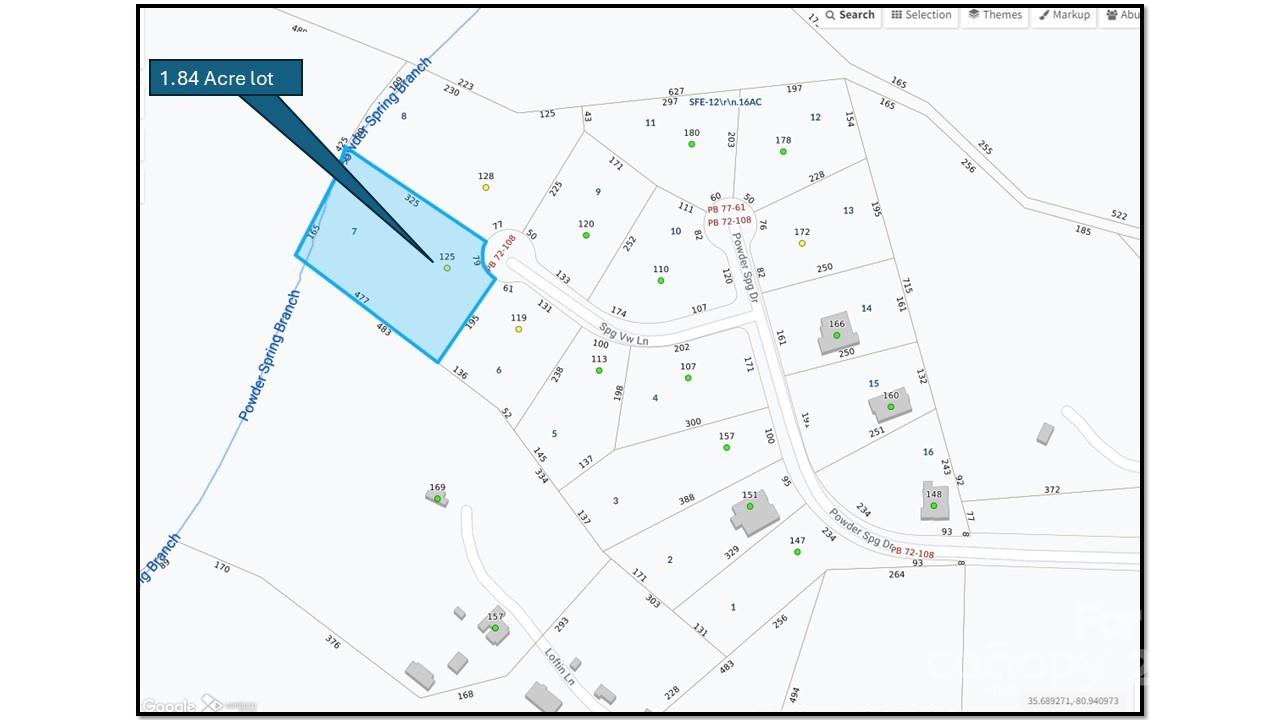Select the yellow marker at address 119

[518, 329]
